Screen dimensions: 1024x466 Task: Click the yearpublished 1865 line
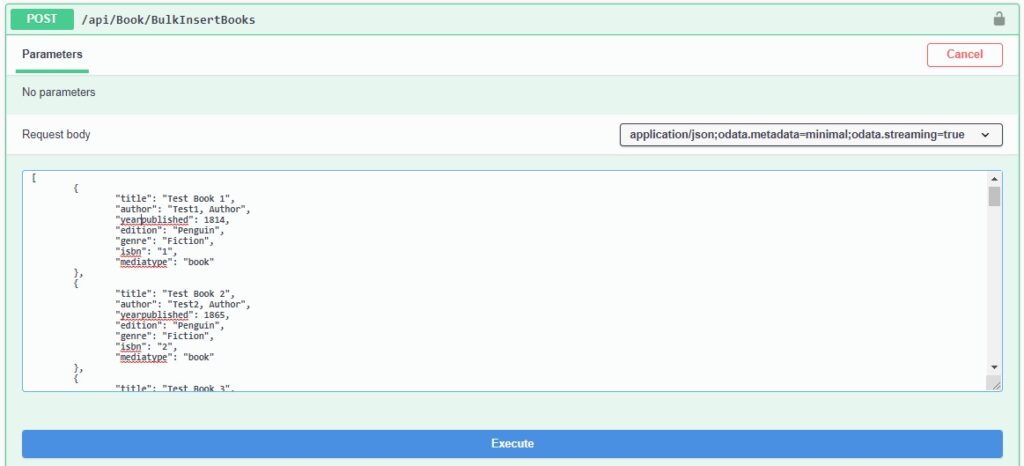(x=172, y=315)
